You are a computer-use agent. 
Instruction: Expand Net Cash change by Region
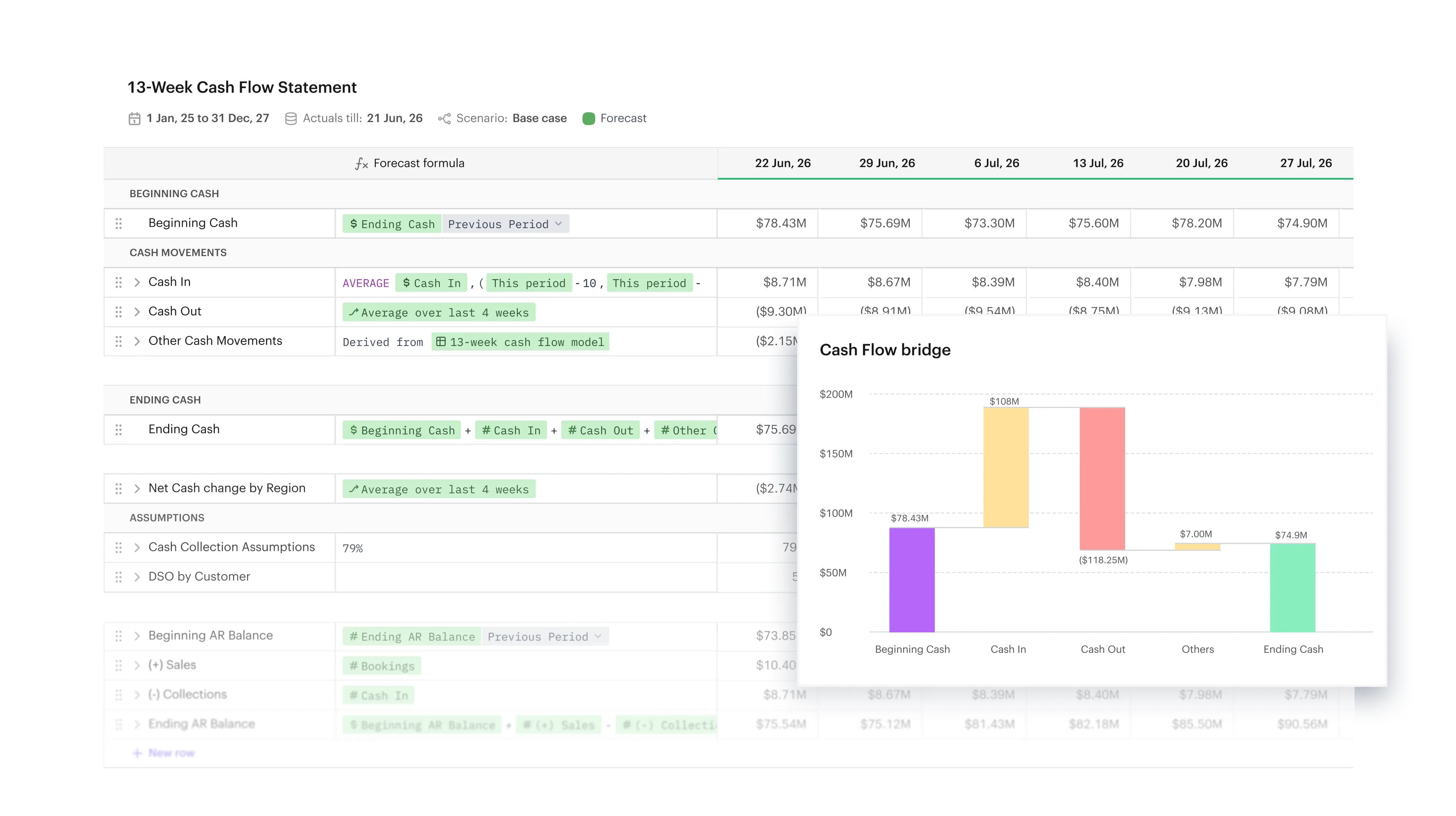pos(137,488)
